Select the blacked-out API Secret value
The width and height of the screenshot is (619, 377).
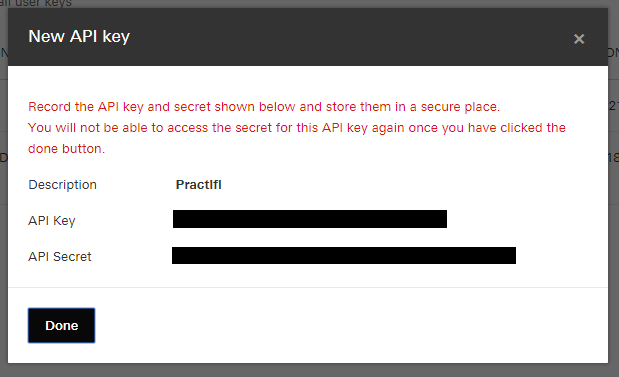click(x=344, y=255)
